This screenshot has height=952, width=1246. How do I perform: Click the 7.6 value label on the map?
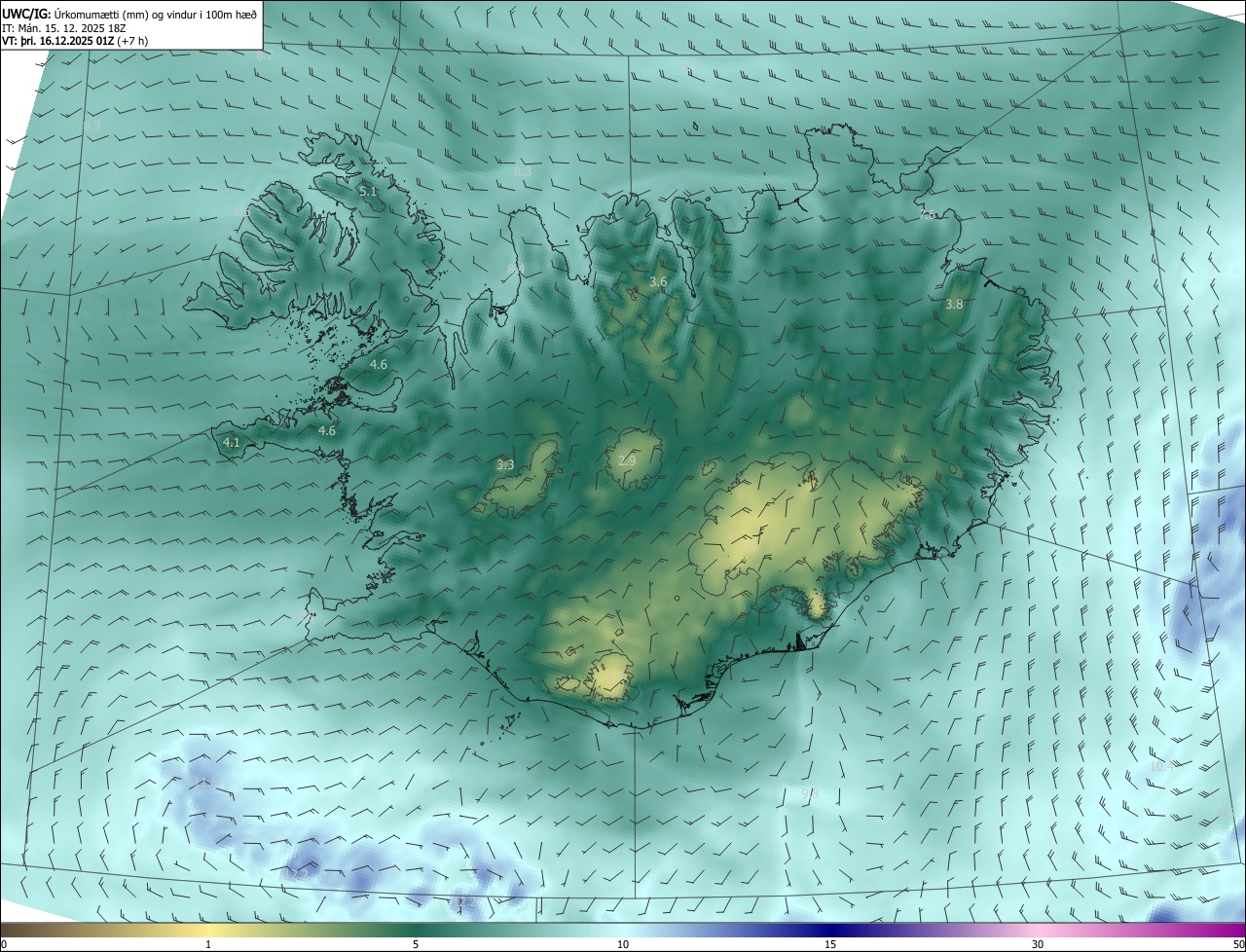[928, 214]
